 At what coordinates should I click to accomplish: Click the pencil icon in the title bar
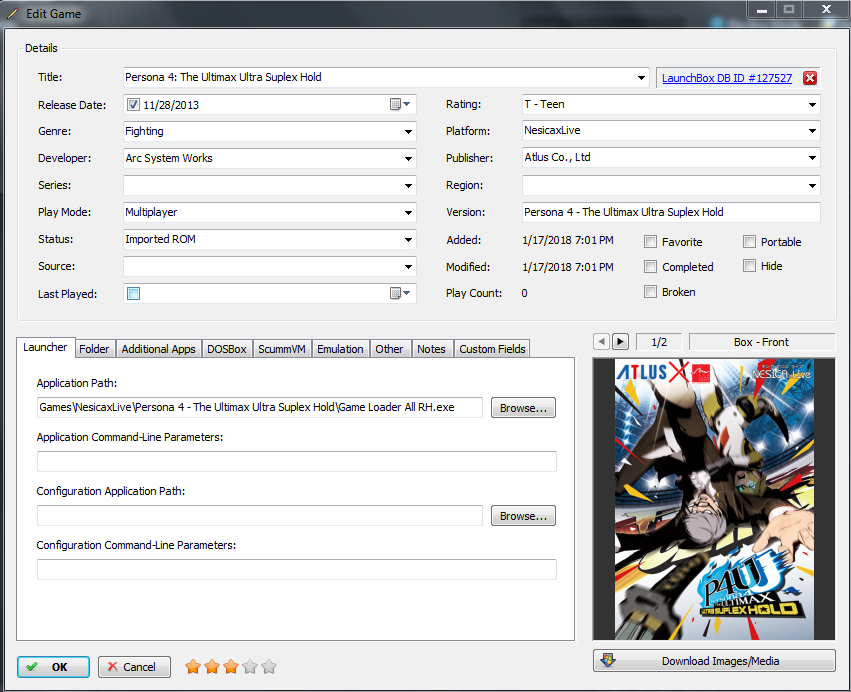point(12,14)
